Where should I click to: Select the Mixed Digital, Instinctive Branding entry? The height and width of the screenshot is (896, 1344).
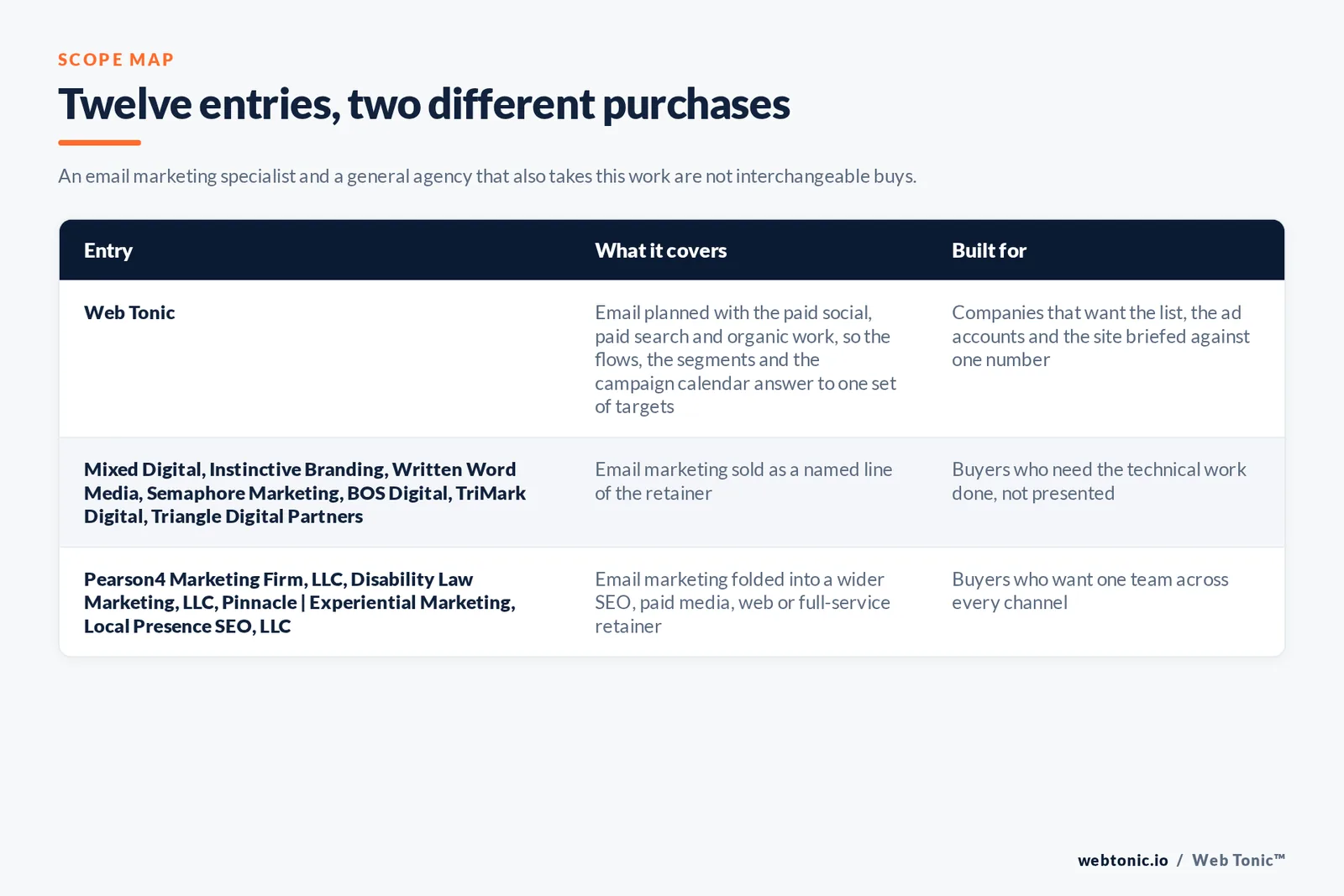pyautogui.click(x=305, y=493)
